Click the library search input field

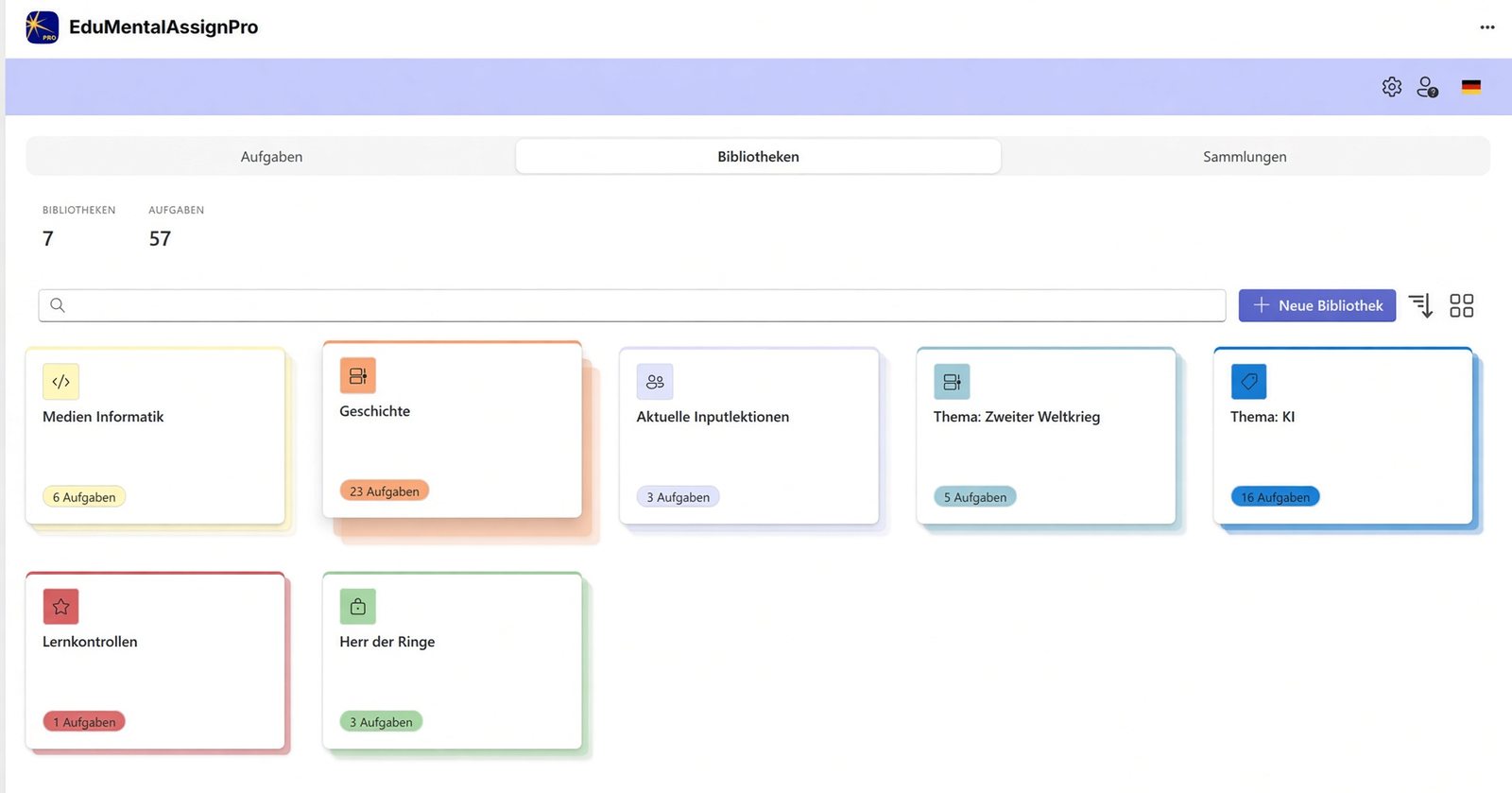coord(632,305)
